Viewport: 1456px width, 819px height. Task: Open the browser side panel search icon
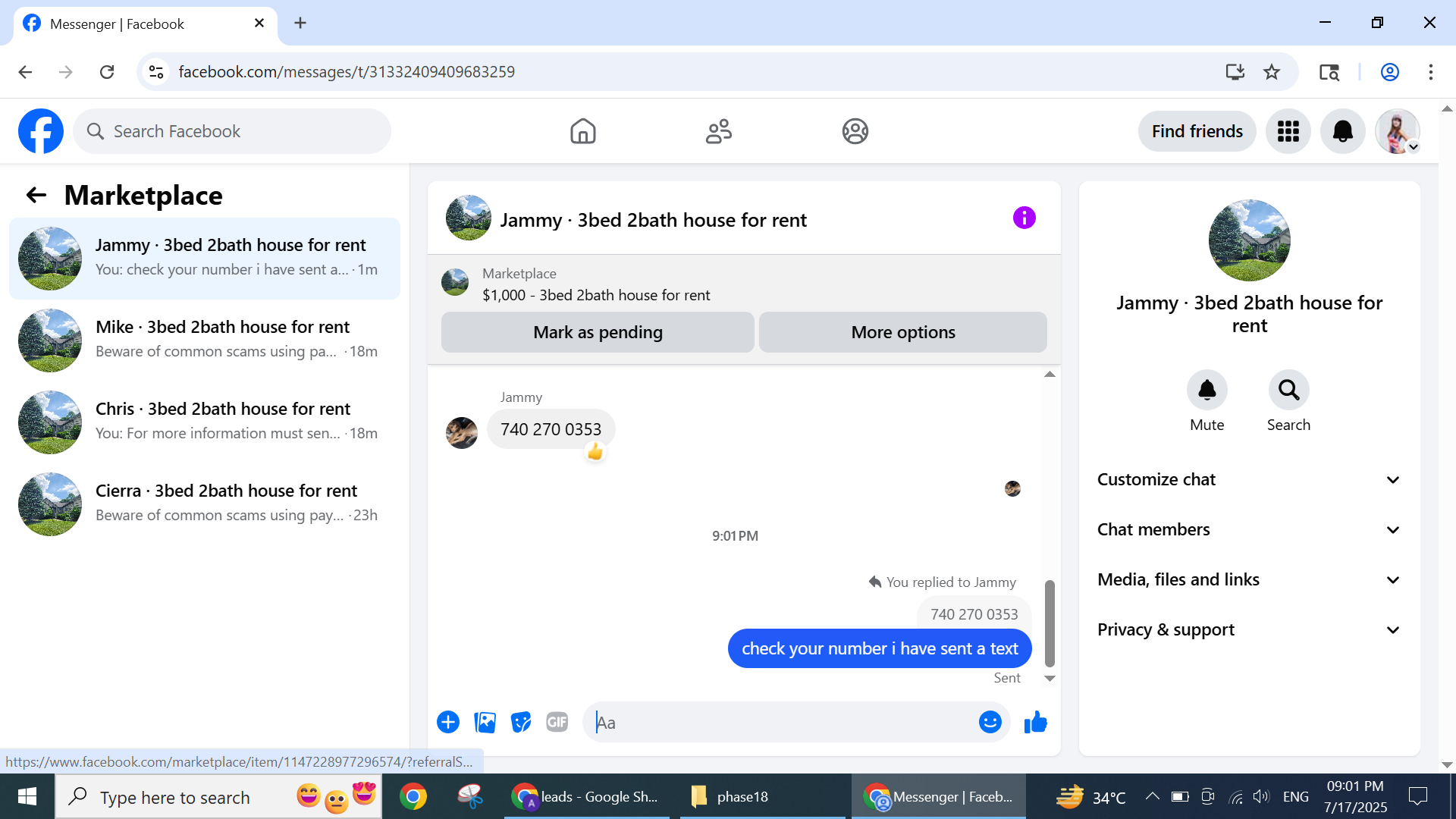point(1329,72)
